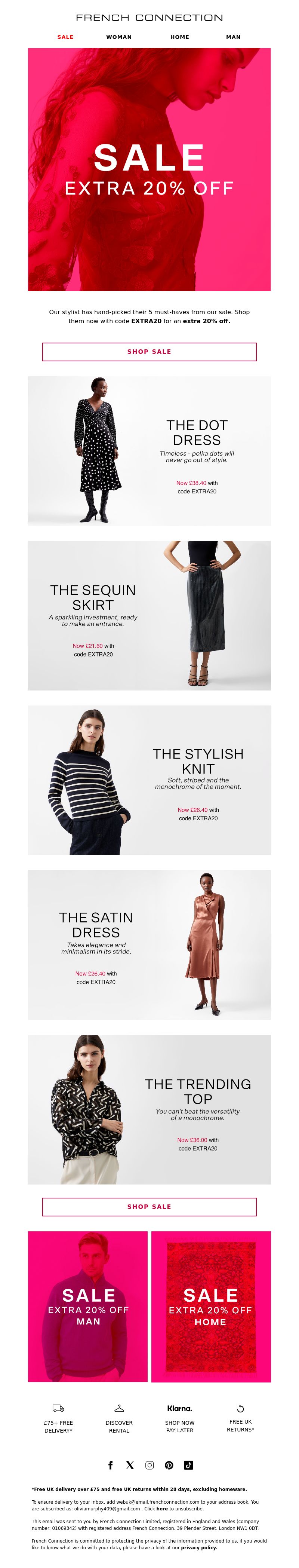Click the free returns arrow icon

(241, 1409)
